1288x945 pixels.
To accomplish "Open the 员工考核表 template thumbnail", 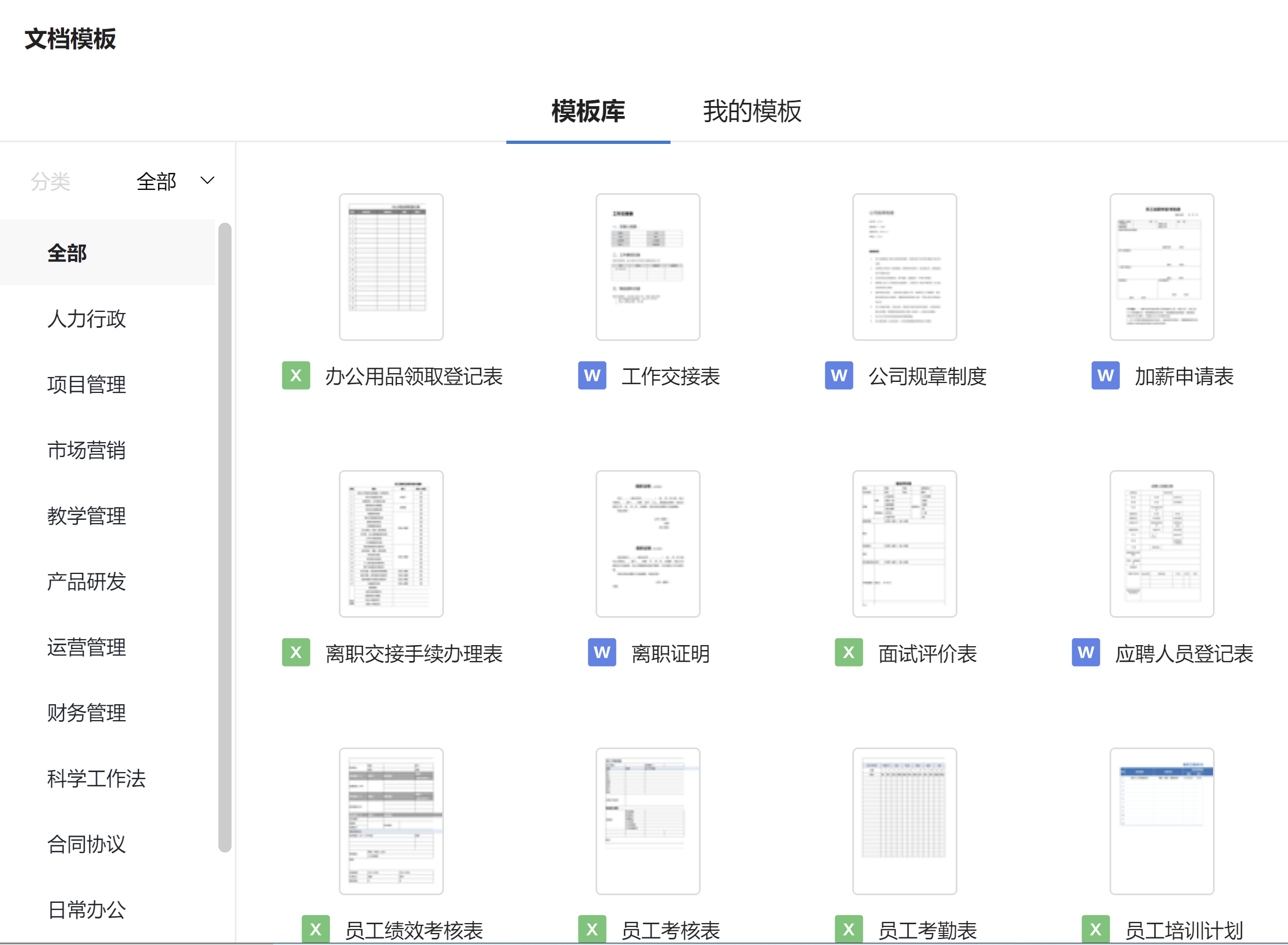I will click(648, 821).
